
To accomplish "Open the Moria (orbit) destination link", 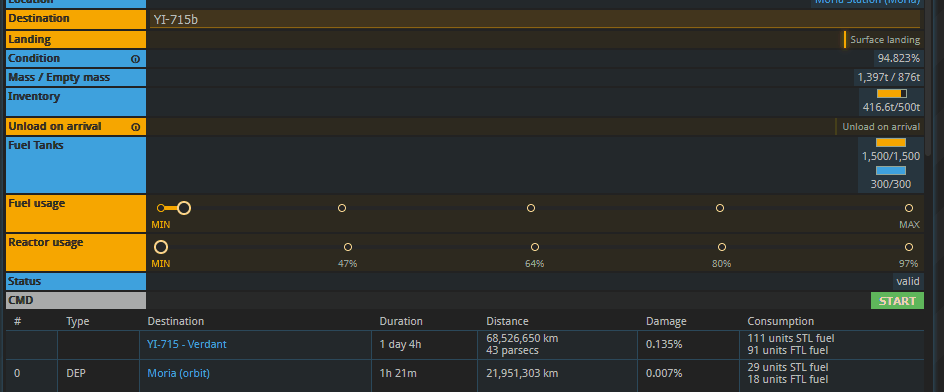I will [178, 373].
